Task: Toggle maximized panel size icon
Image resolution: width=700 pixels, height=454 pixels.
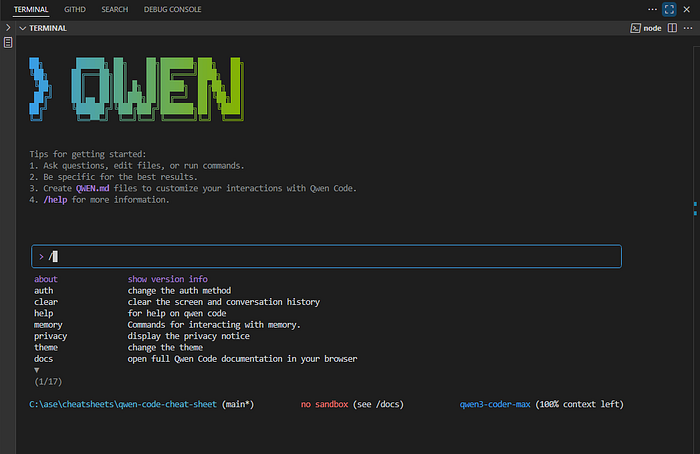Action: click(669, 9)
